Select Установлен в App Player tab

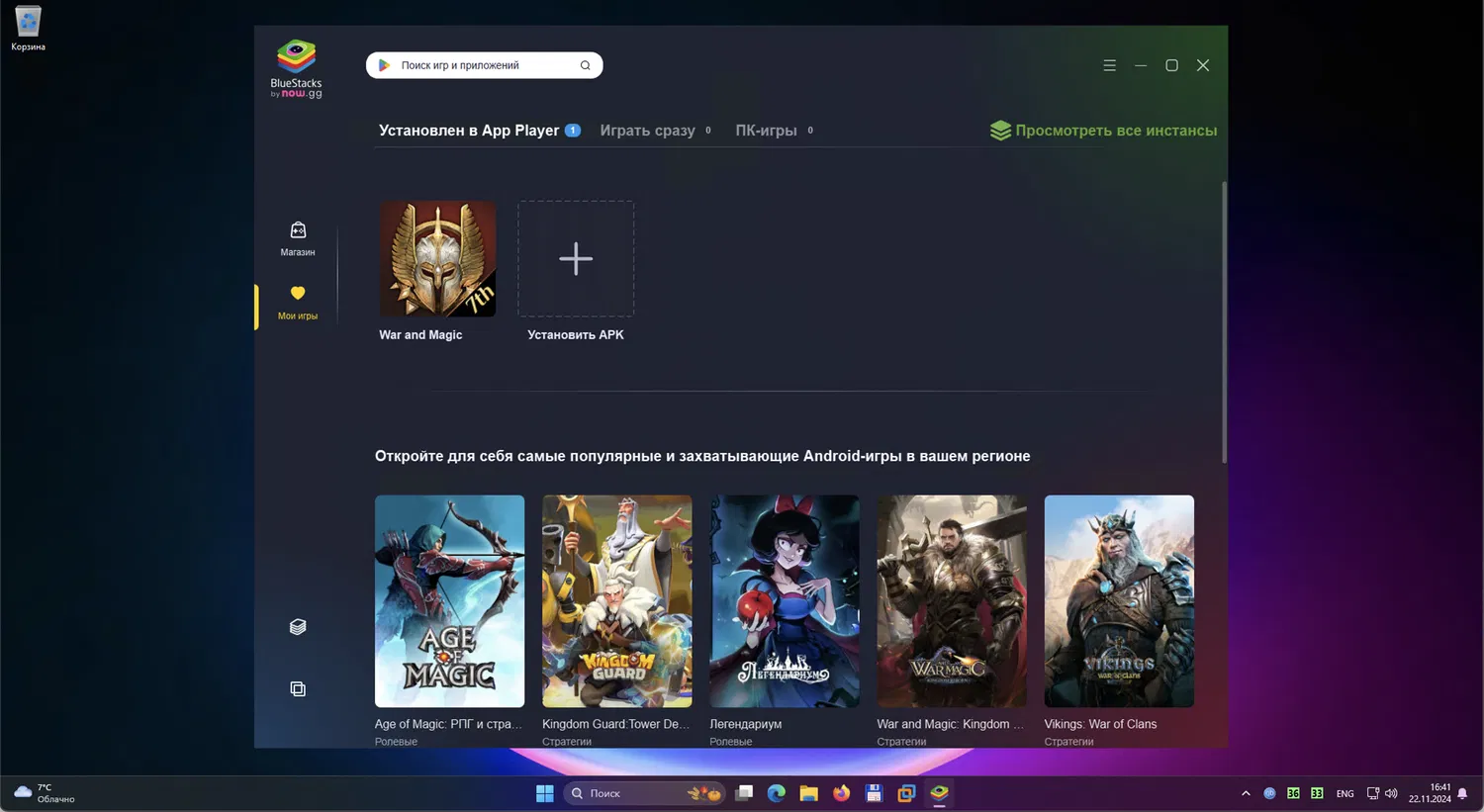469,131
